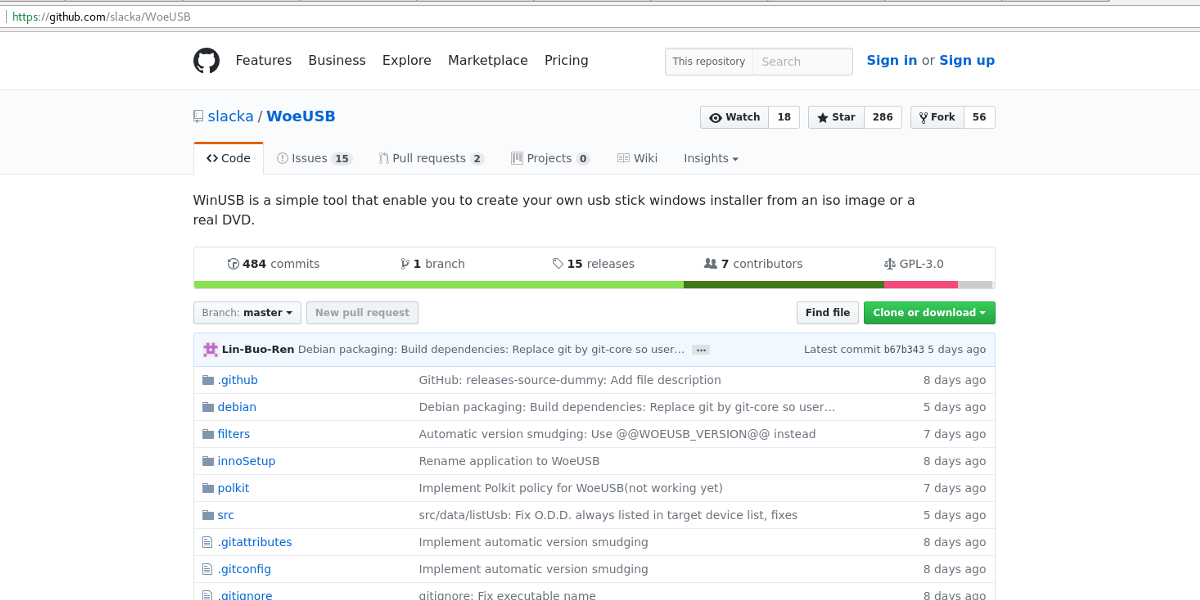Expand commit message with ellipsis button

coord(701,350)
